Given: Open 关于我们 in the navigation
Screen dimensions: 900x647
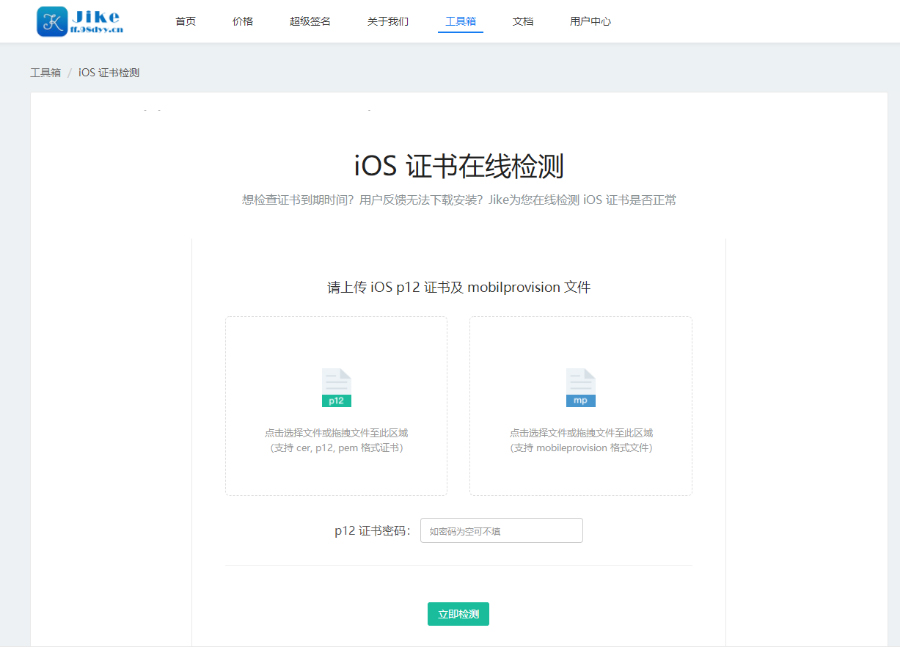Looking at the screenshot, I should tap(388, 22).
